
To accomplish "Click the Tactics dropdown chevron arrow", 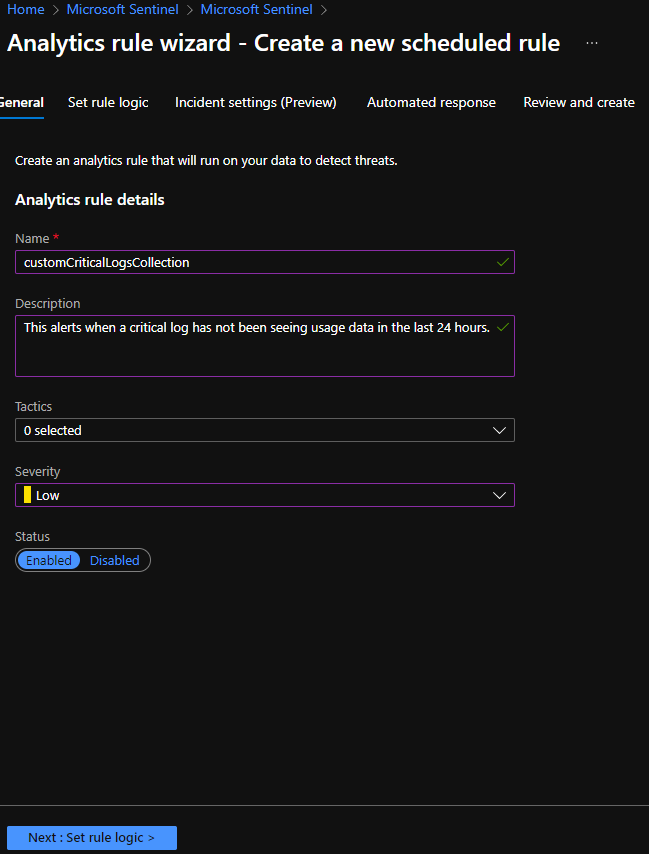I will click(x=499, y=430).
